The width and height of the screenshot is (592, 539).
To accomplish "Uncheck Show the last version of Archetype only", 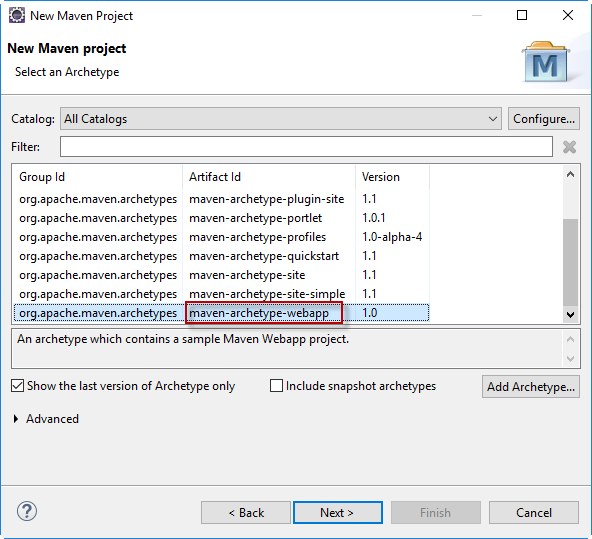I will pos(17,386).
